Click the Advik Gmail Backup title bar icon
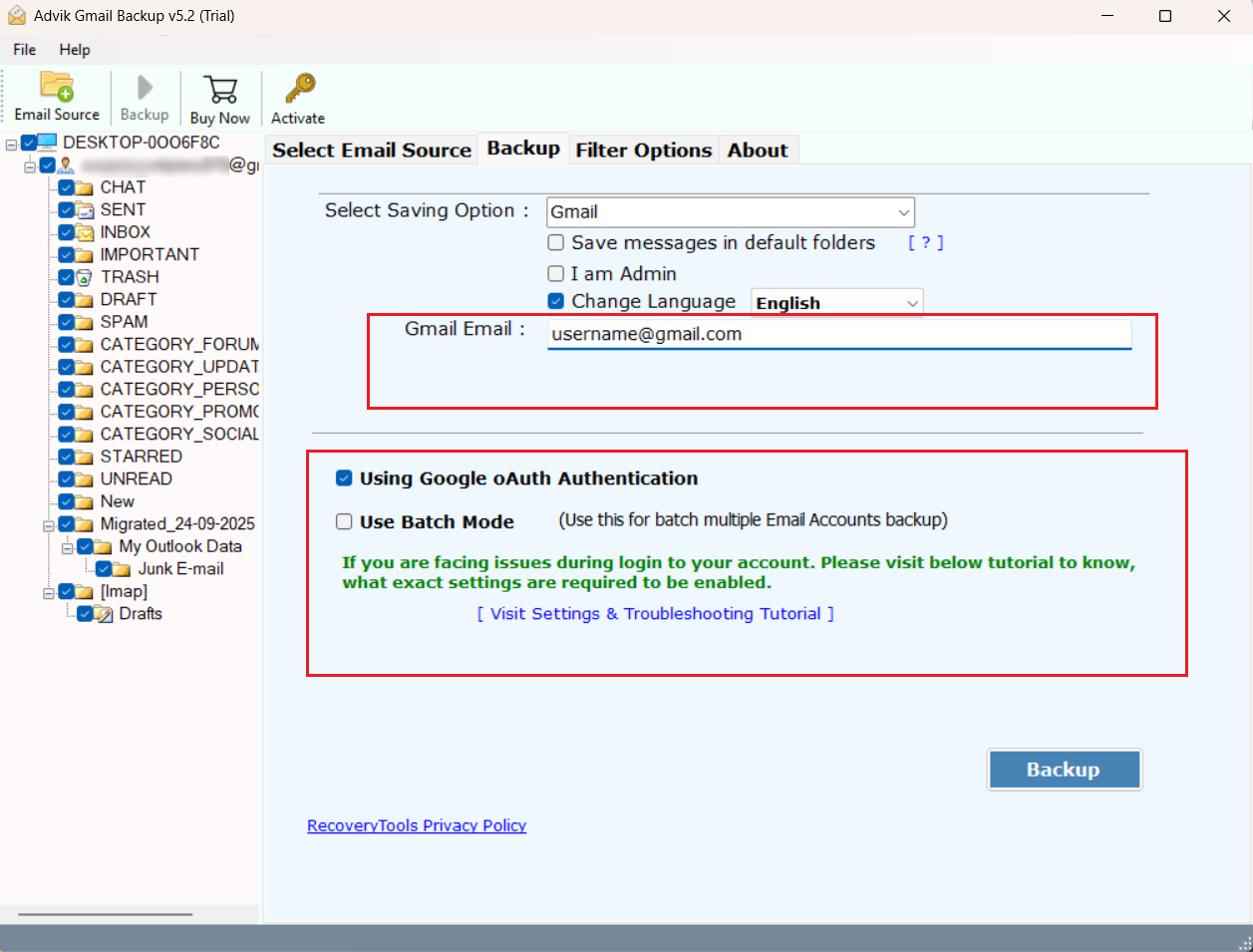Image resolution: width=1253 pixels, height=952 pixels. click(x=16, y=16)
